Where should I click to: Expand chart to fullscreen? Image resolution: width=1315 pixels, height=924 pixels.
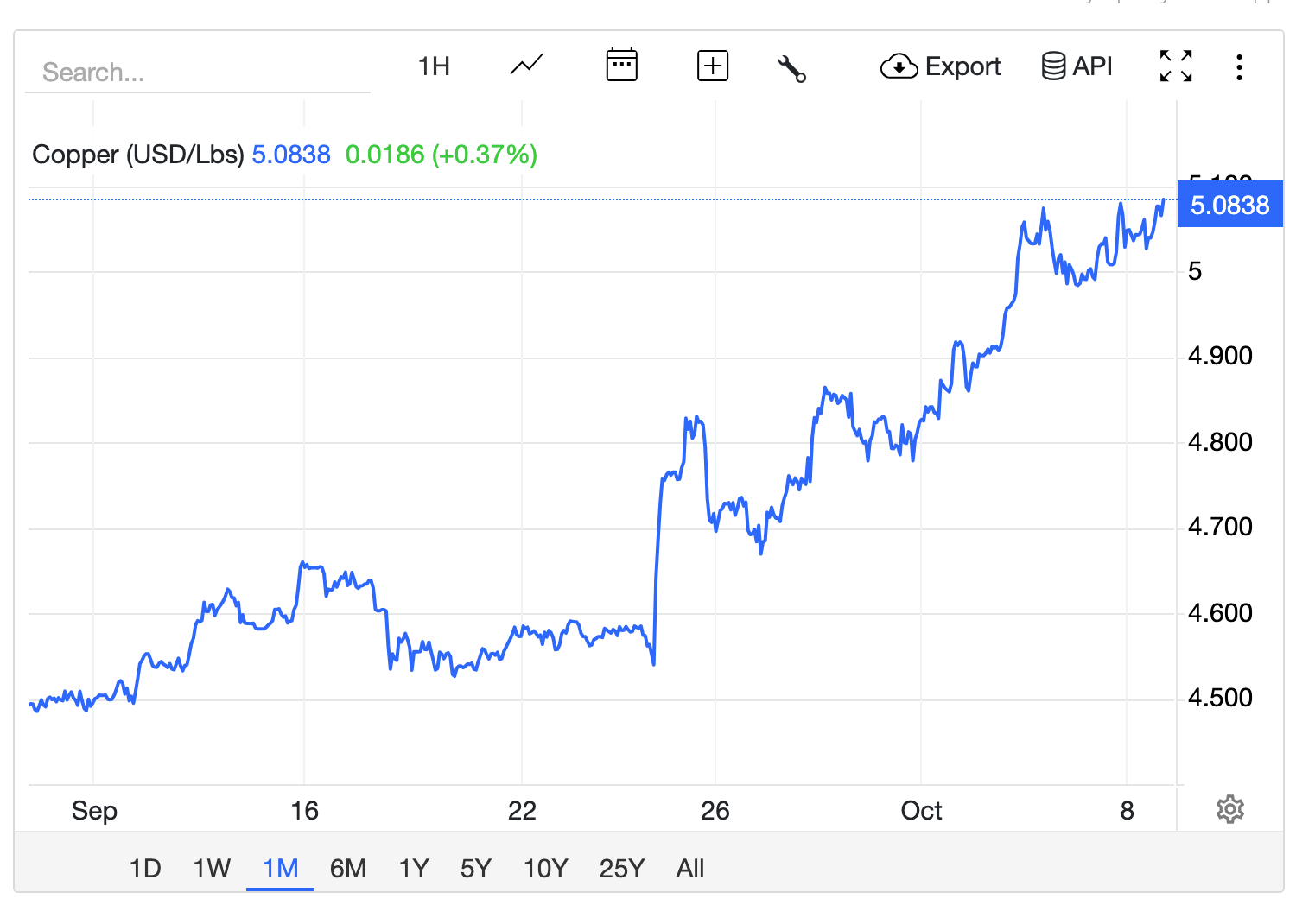click(x=1175, y=66)
